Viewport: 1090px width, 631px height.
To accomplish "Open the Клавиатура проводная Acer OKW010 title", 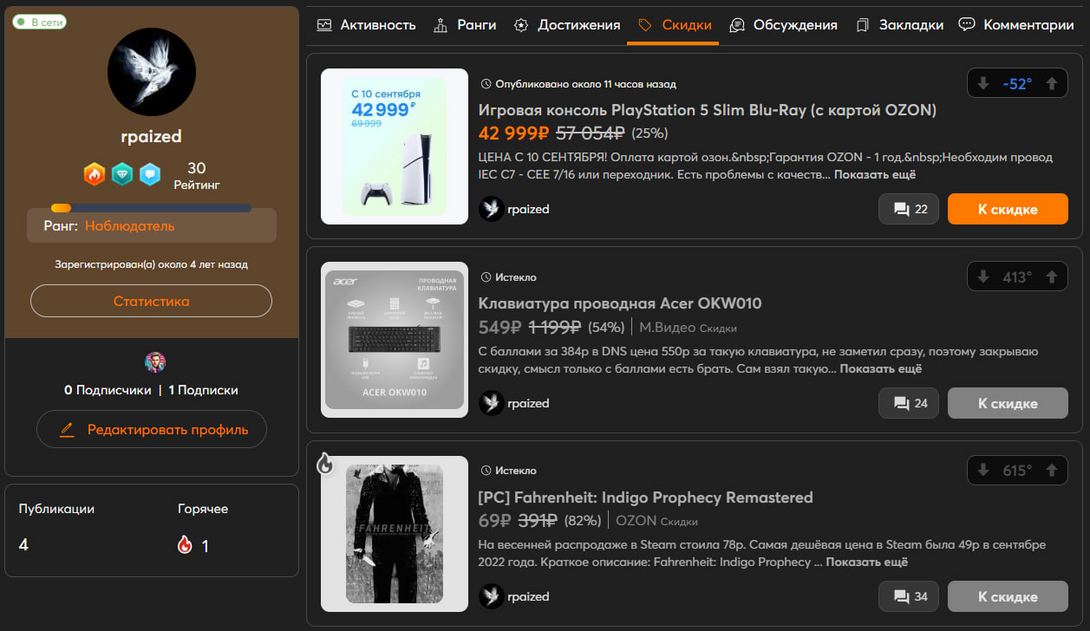I will [620, 303].
